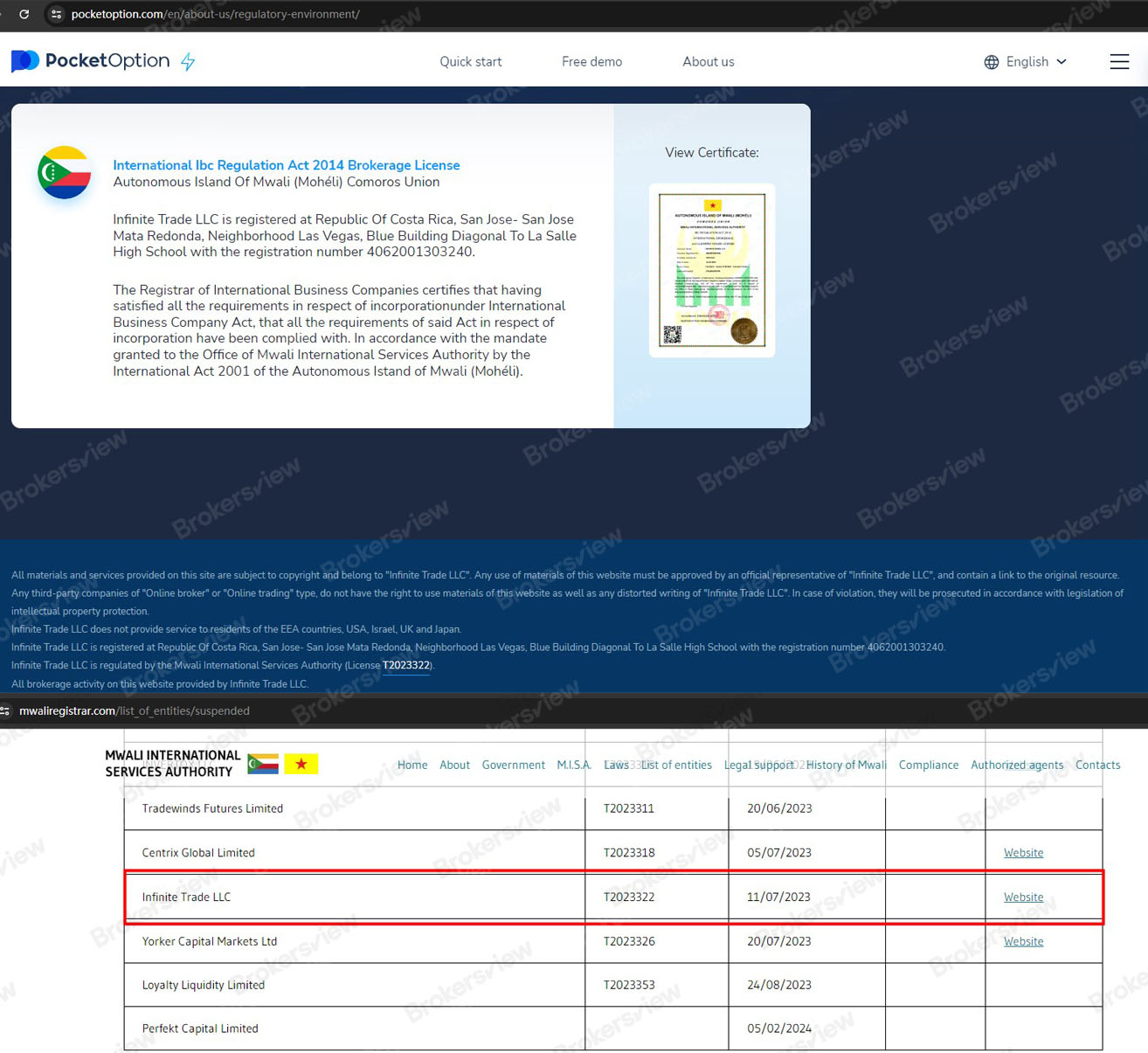Open the Quick start menu item
The width and height of the screenshot is (1148, 1053).
[x=470, y=62]
